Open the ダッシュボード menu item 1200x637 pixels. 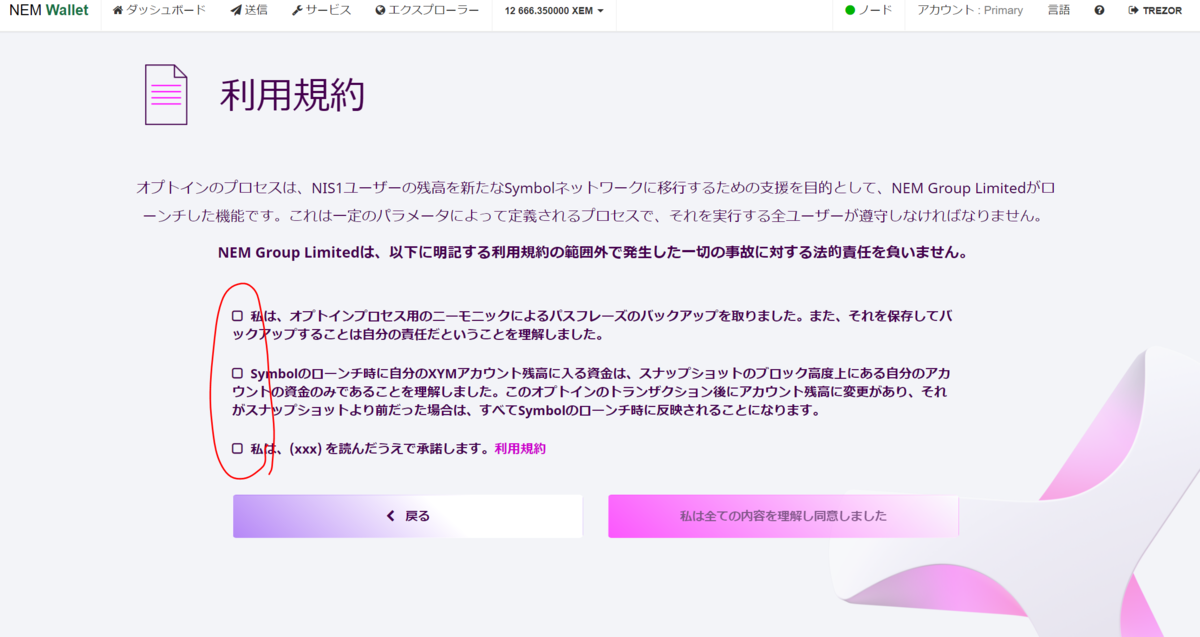click(159, 10)
